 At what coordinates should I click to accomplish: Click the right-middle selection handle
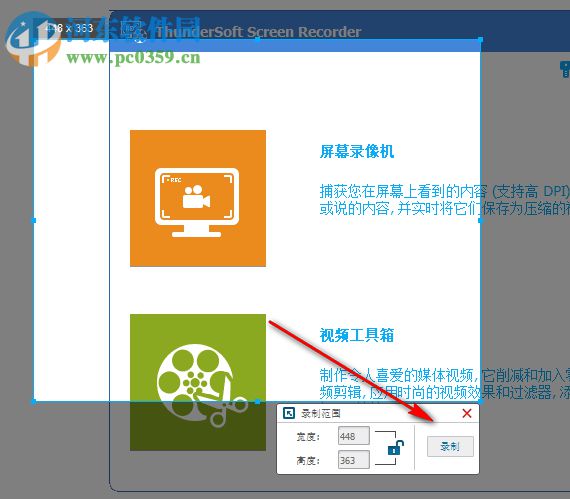pyautogui.click(x=481, y=220)
